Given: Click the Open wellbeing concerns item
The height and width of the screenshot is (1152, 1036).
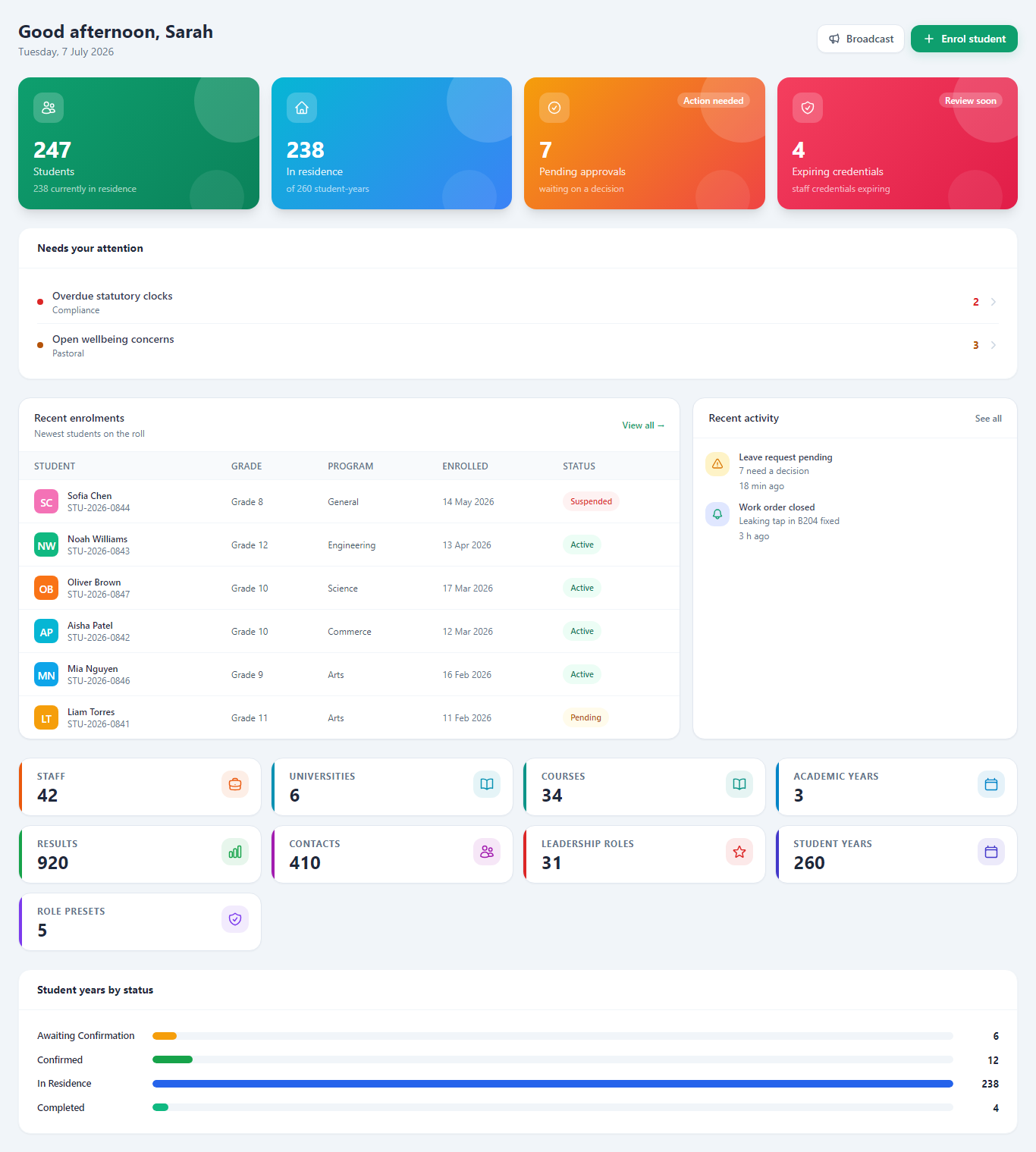Looking at the screenshot, I should 518,345.
